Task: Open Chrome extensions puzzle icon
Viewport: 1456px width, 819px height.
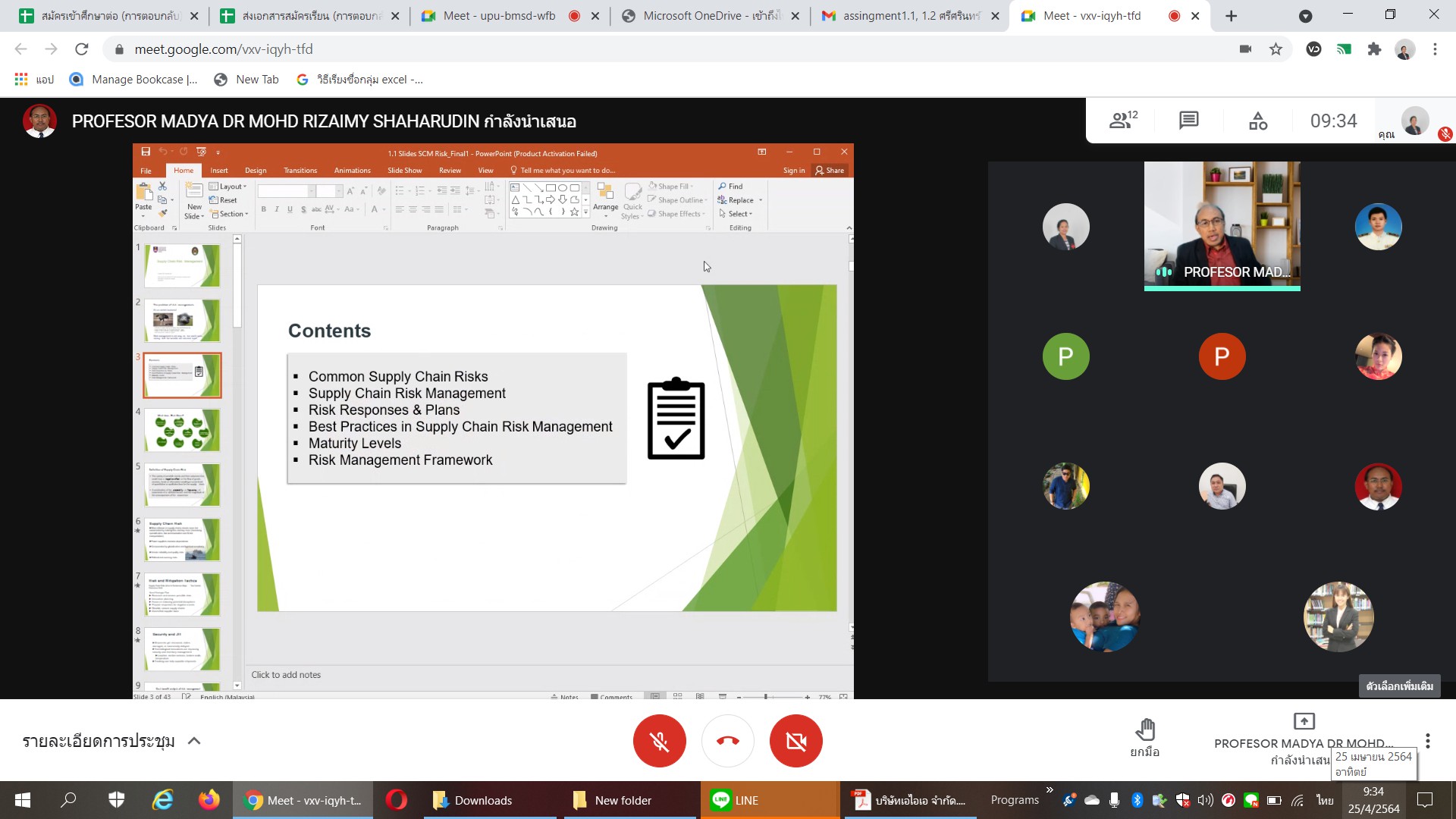Action: (x=1374, y=49)
